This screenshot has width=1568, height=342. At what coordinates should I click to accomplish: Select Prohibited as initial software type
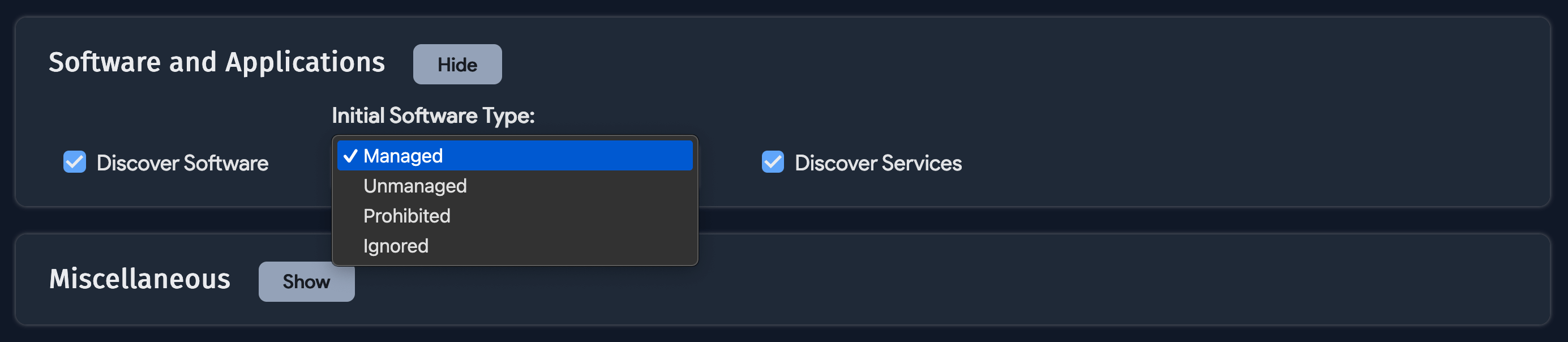click(406, 215)
